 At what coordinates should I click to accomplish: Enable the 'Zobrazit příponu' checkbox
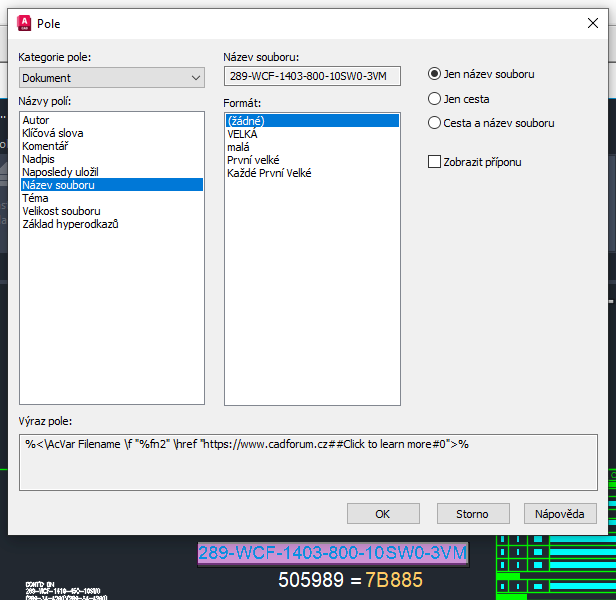click(x=435, y=162)
